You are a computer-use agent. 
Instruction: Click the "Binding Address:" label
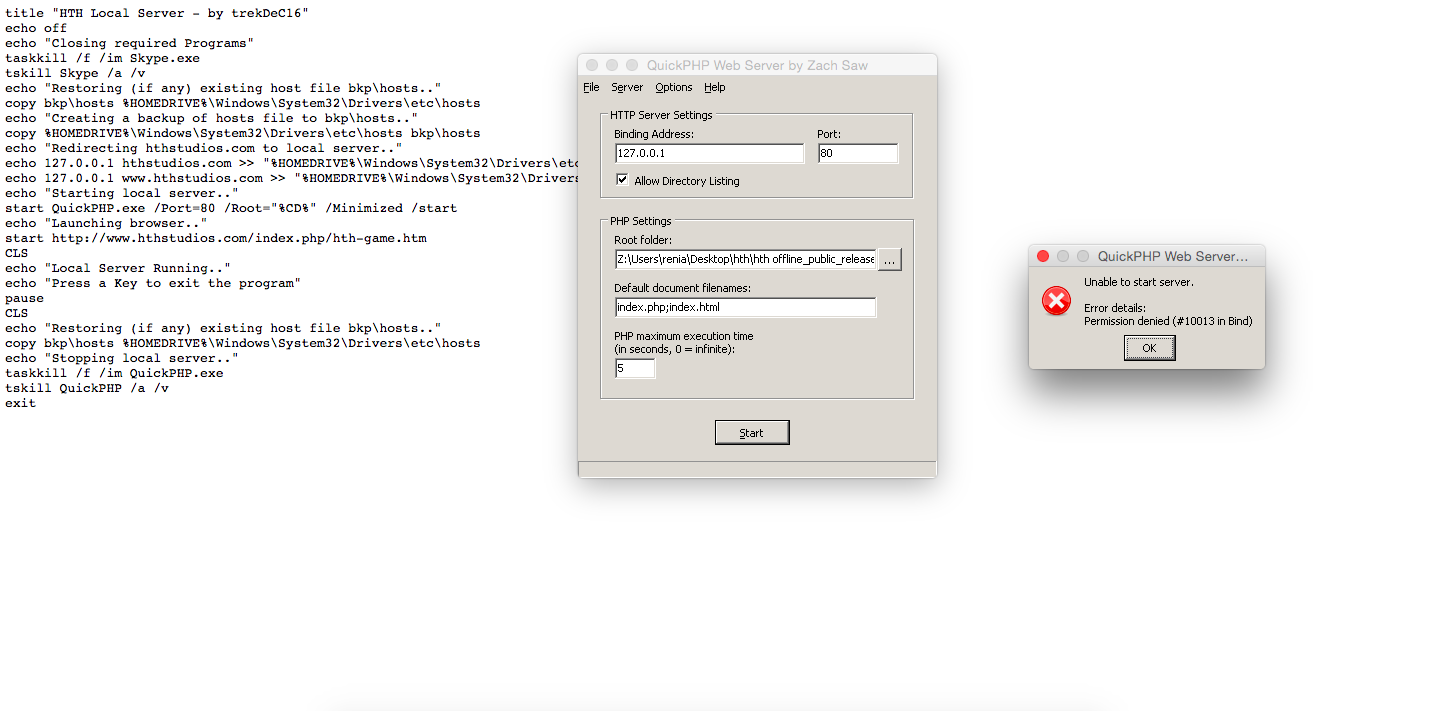click(654, 134)
